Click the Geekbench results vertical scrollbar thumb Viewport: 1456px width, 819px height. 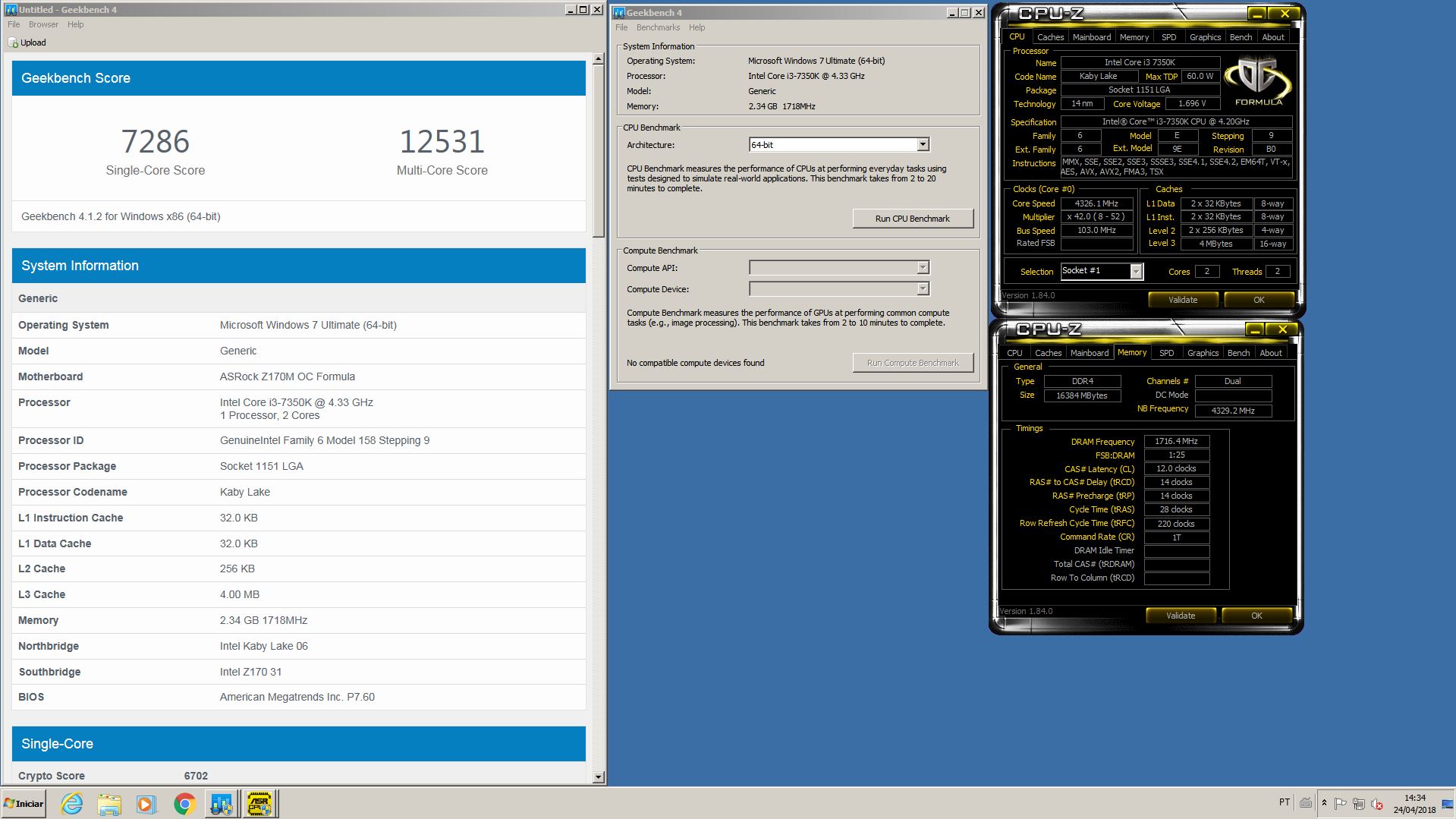pos(599,151)
